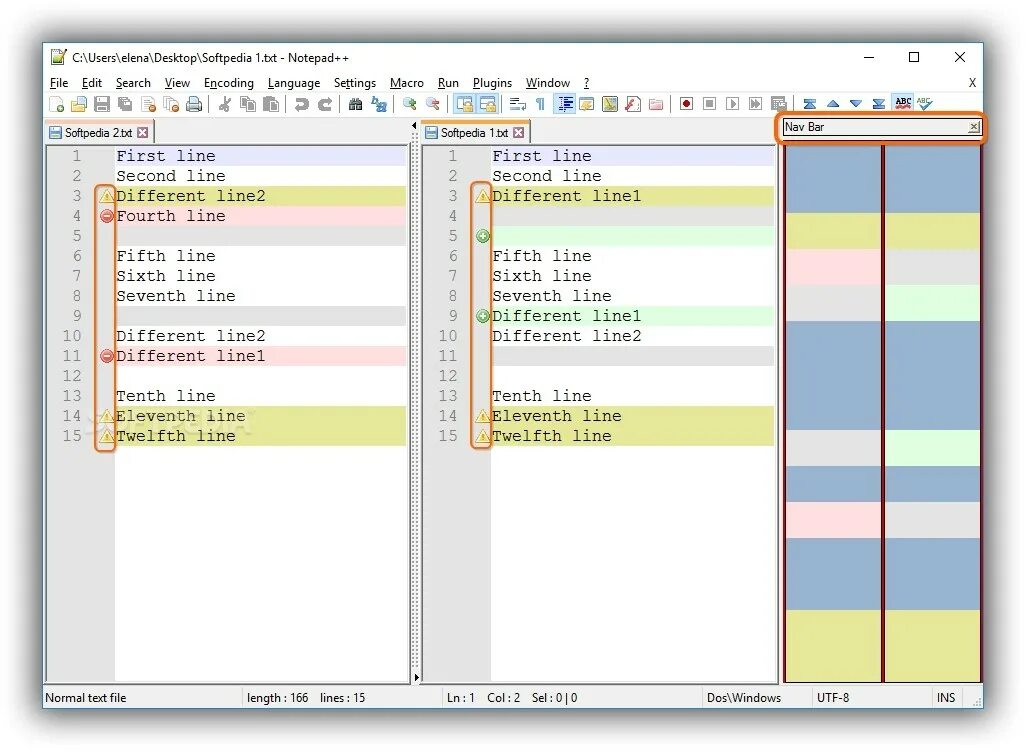Toggle show all characters pilcrow icon
The width and height of the screenshot is (1026, 751).
[540, 104]
